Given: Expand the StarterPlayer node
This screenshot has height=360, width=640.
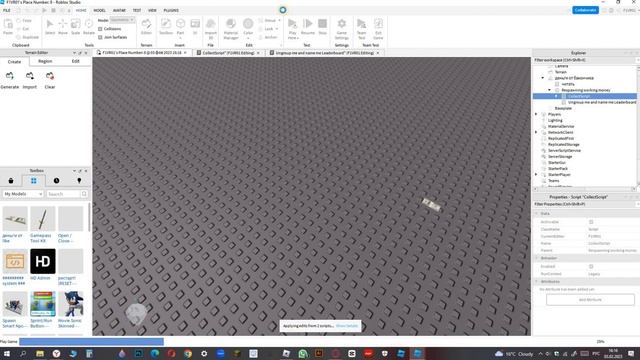Looking at the screenshot, I should pos(536,174).
